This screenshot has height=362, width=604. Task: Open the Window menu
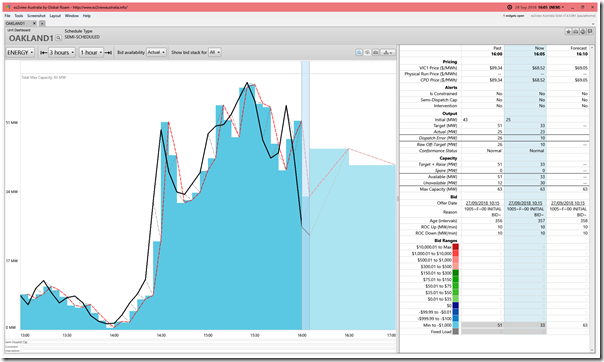tap(72, 16)
